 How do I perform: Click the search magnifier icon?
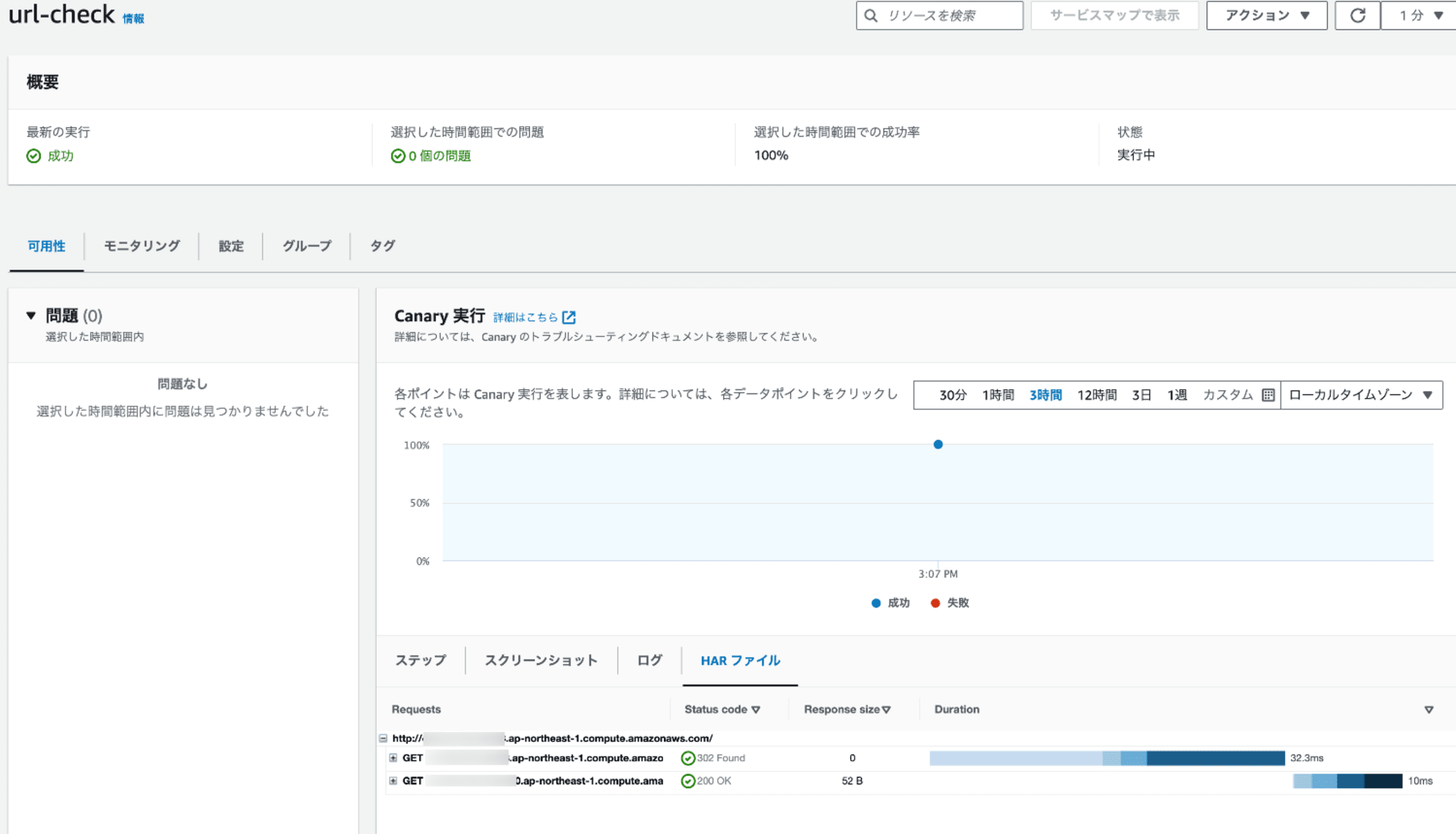(871, 15)
